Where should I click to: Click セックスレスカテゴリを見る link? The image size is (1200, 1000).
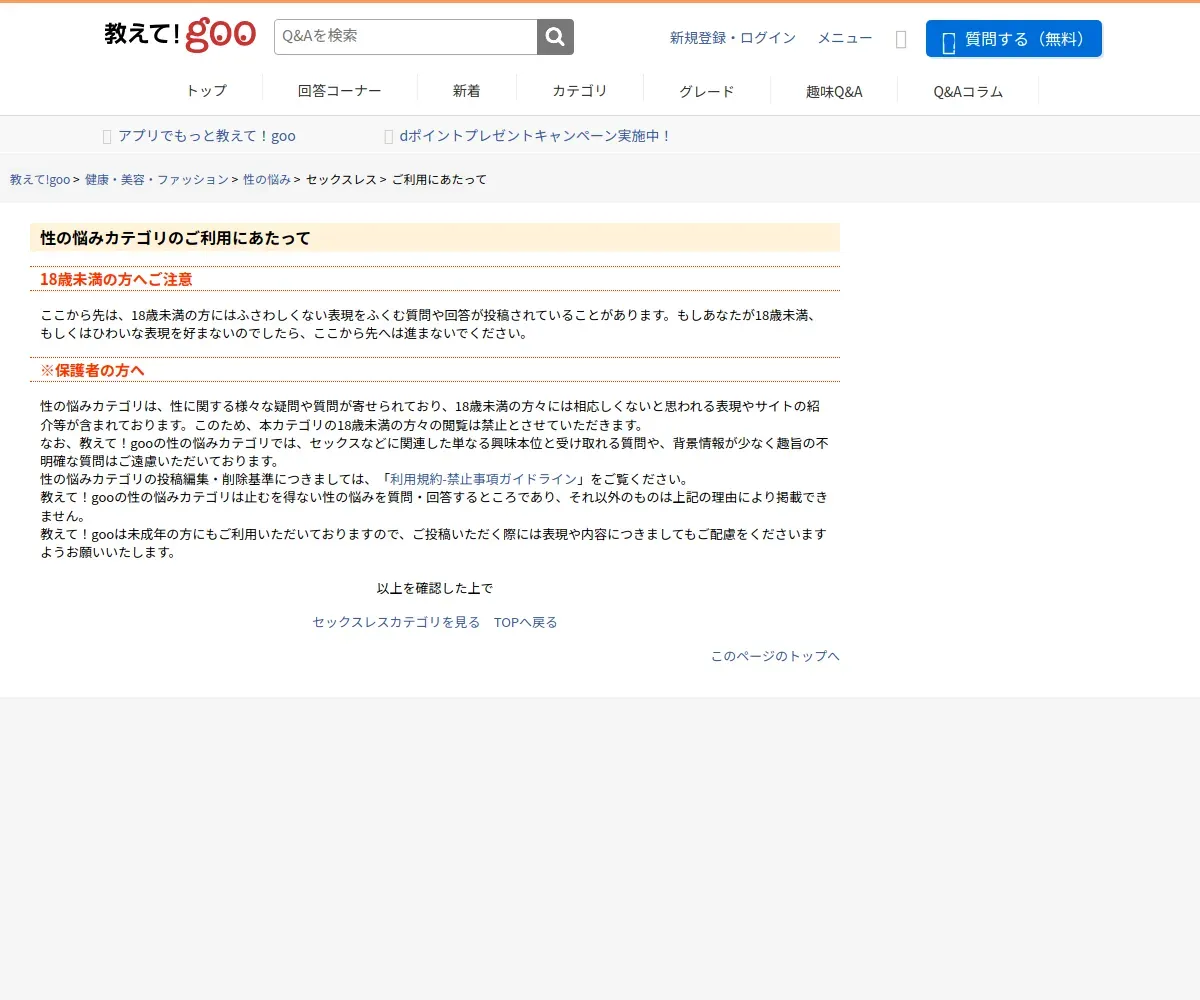[396, 622]
